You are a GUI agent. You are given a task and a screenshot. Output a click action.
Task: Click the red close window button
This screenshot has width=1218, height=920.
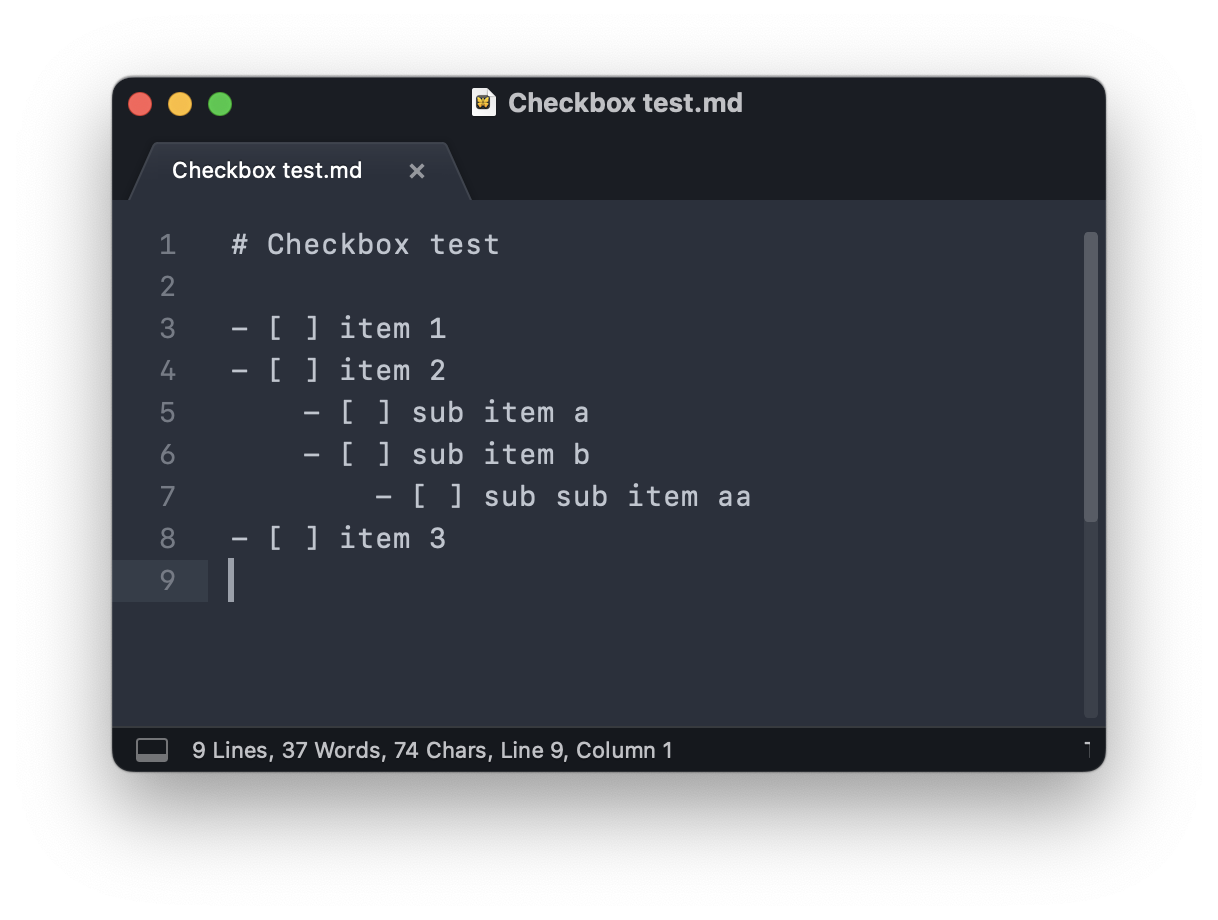click(140, 104)
